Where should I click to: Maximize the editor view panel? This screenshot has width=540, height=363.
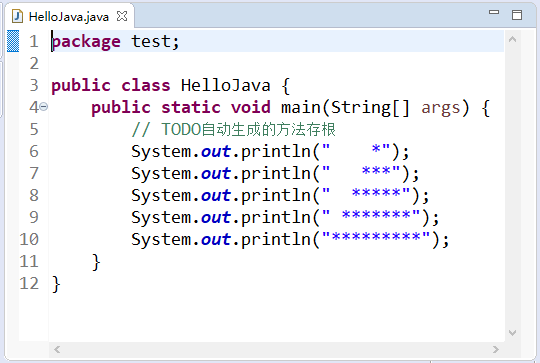[x=517, y=14]
